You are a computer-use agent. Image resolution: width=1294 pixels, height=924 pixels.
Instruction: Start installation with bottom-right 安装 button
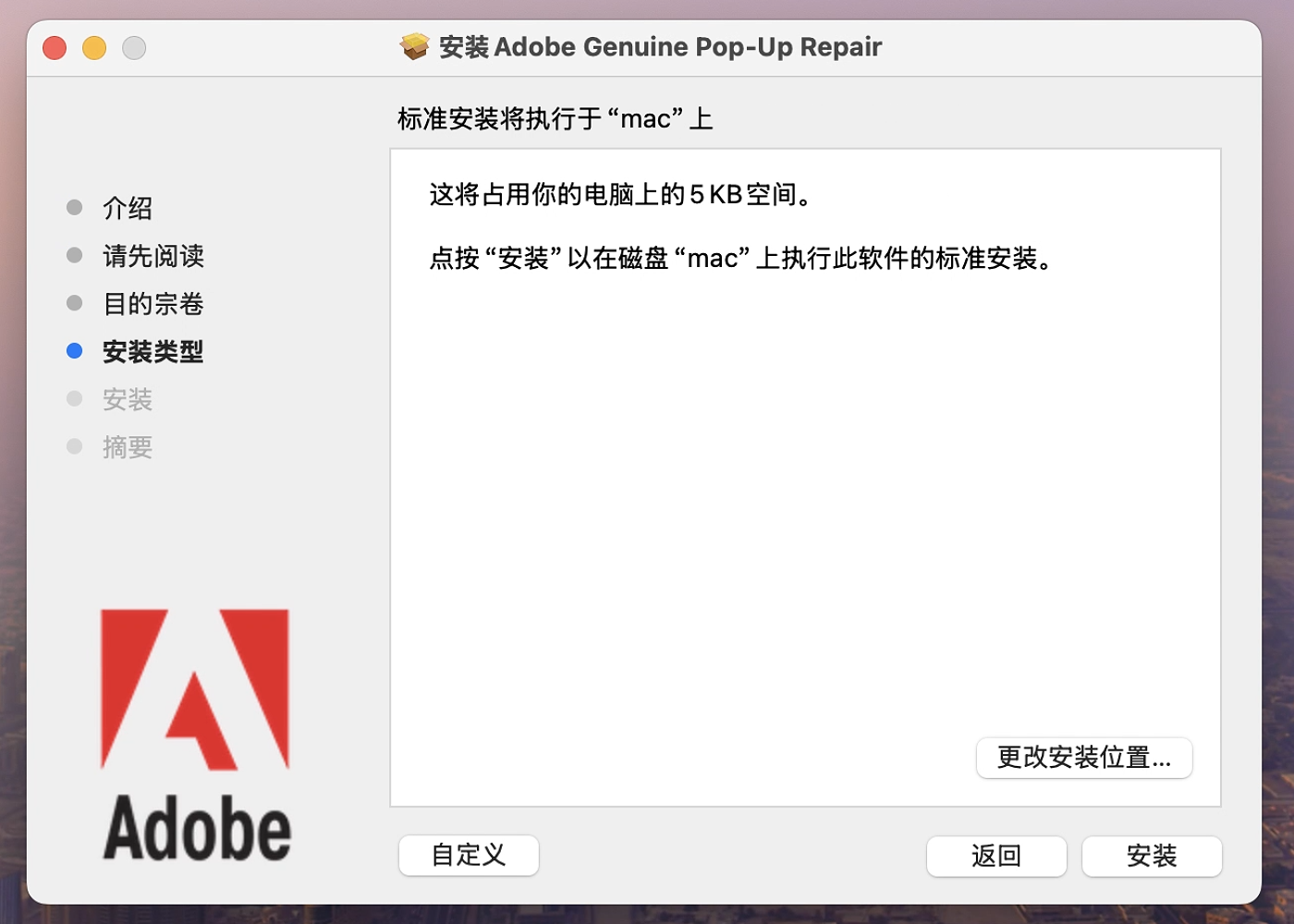point(1151,856)
